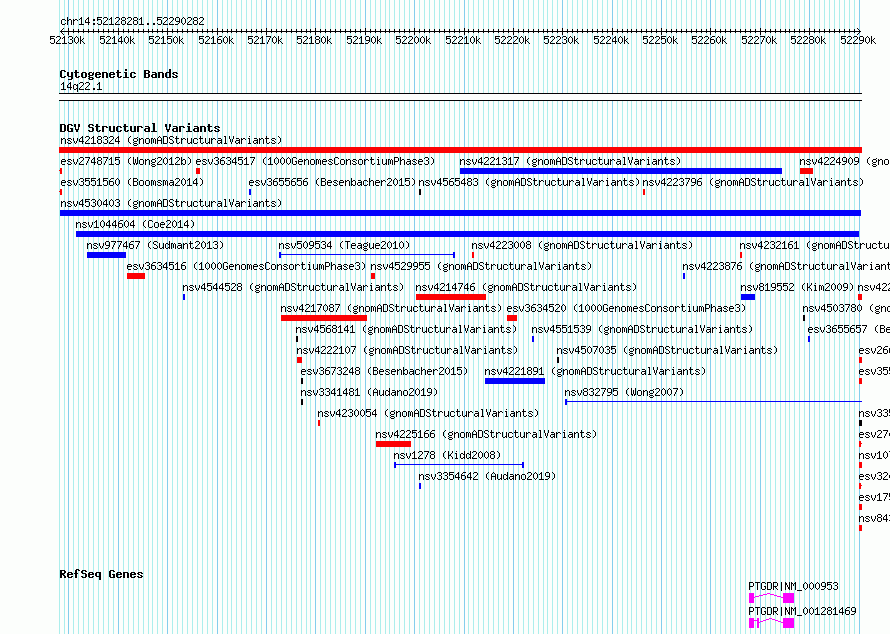Click the esv3634520 red bar
The image size is (890, 634).
[x=511, y=318]
